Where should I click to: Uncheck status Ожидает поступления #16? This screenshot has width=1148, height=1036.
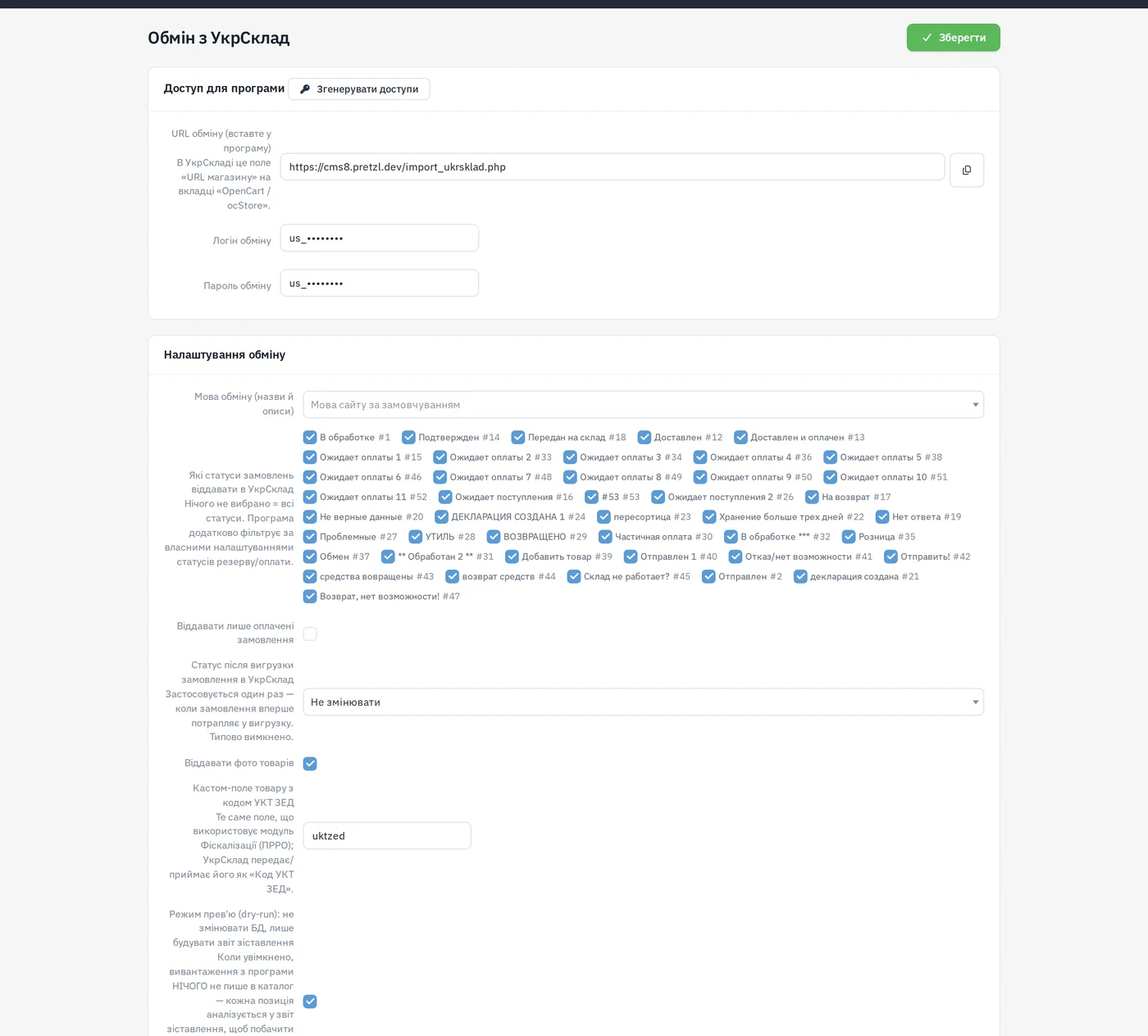pyautogui.click(x=445, y=497)
